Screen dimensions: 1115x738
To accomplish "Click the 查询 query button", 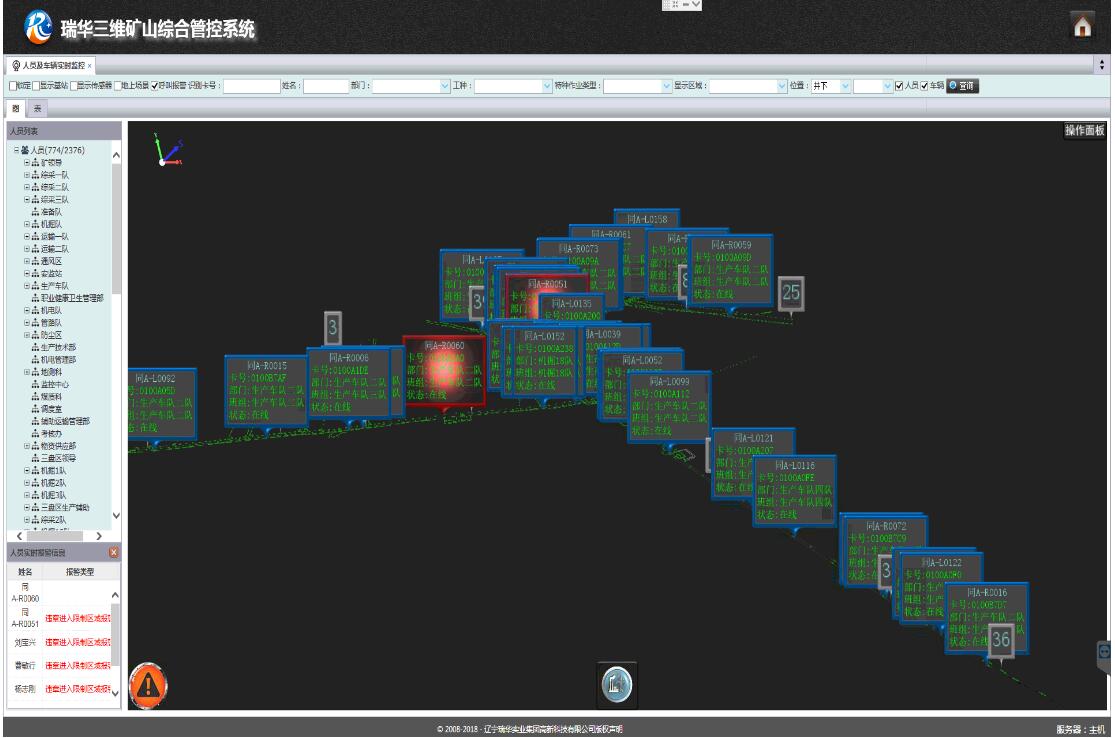I will (961, 86).
